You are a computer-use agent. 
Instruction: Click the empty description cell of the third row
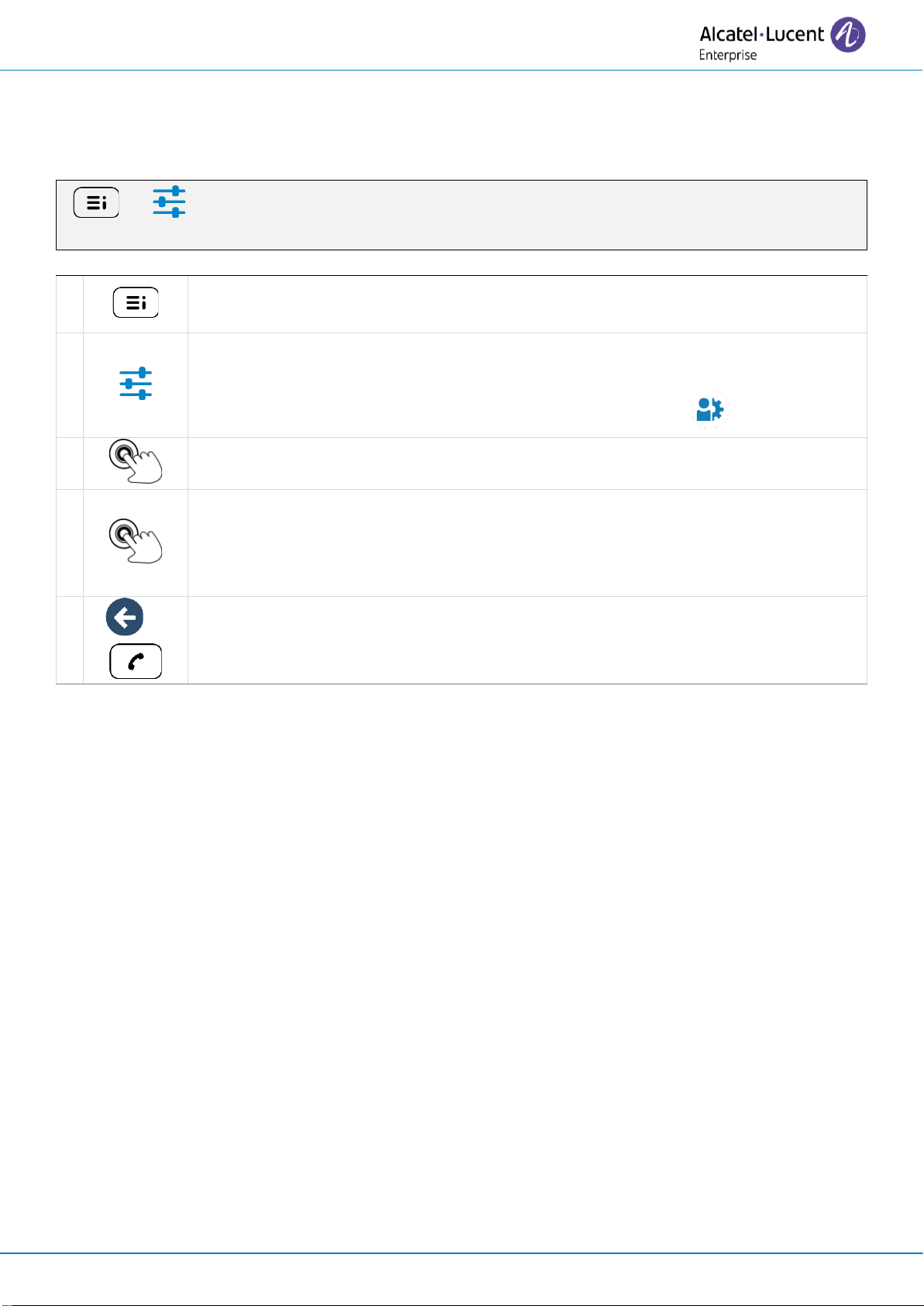tap(527, 463)
